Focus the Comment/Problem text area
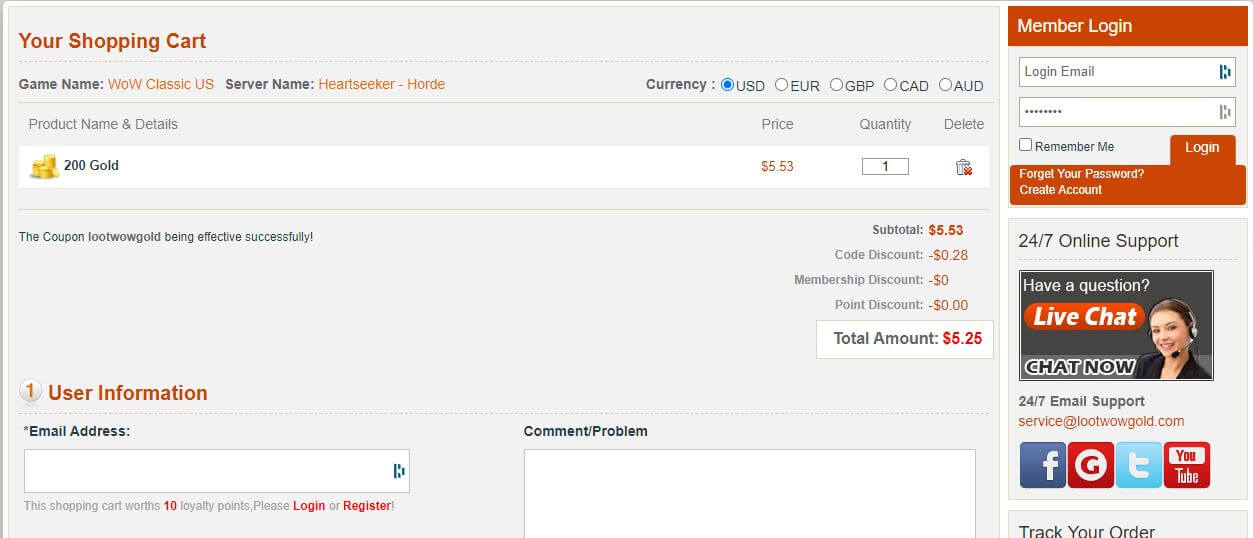Viewport: 1253px width, 538px height. [750, 493]
